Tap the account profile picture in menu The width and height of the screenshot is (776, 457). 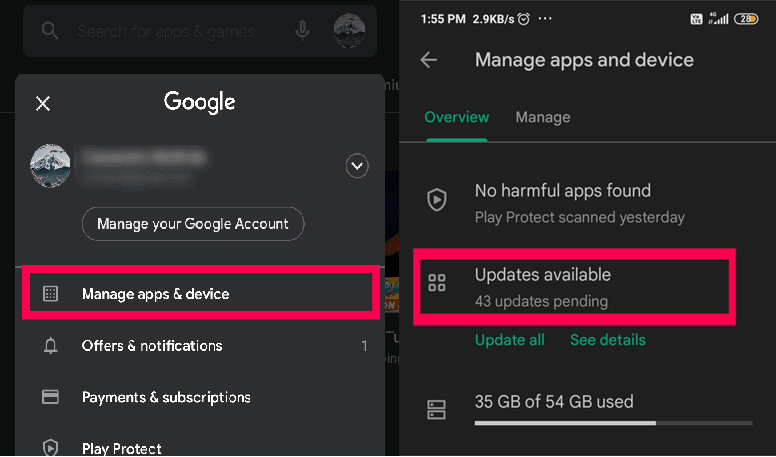[51, 166]
